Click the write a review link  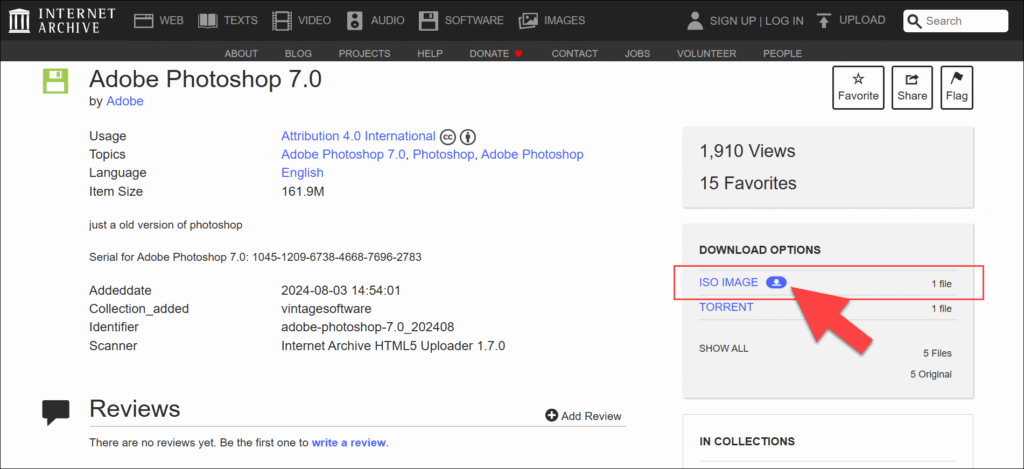[x=348, y=442]
